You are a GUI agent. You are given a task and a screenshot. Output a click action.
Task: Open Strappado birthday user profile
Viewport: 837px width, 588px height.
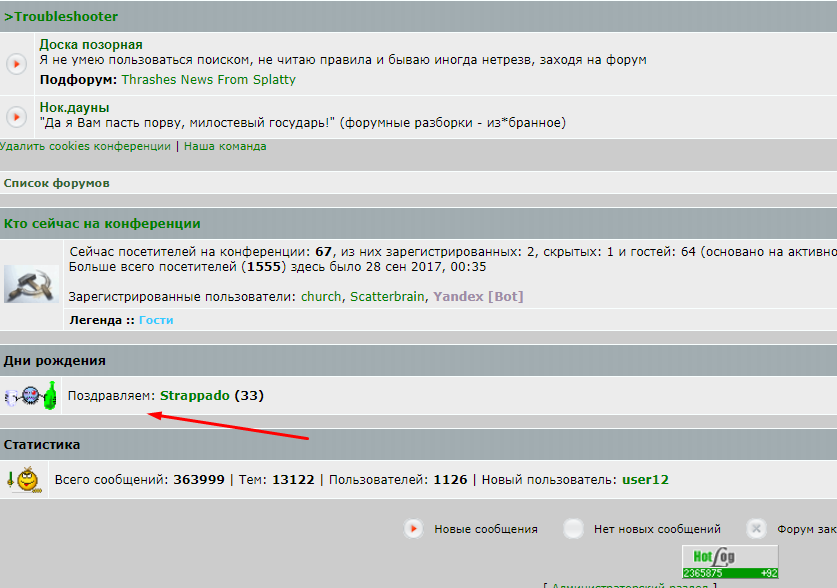click(194, 396)
